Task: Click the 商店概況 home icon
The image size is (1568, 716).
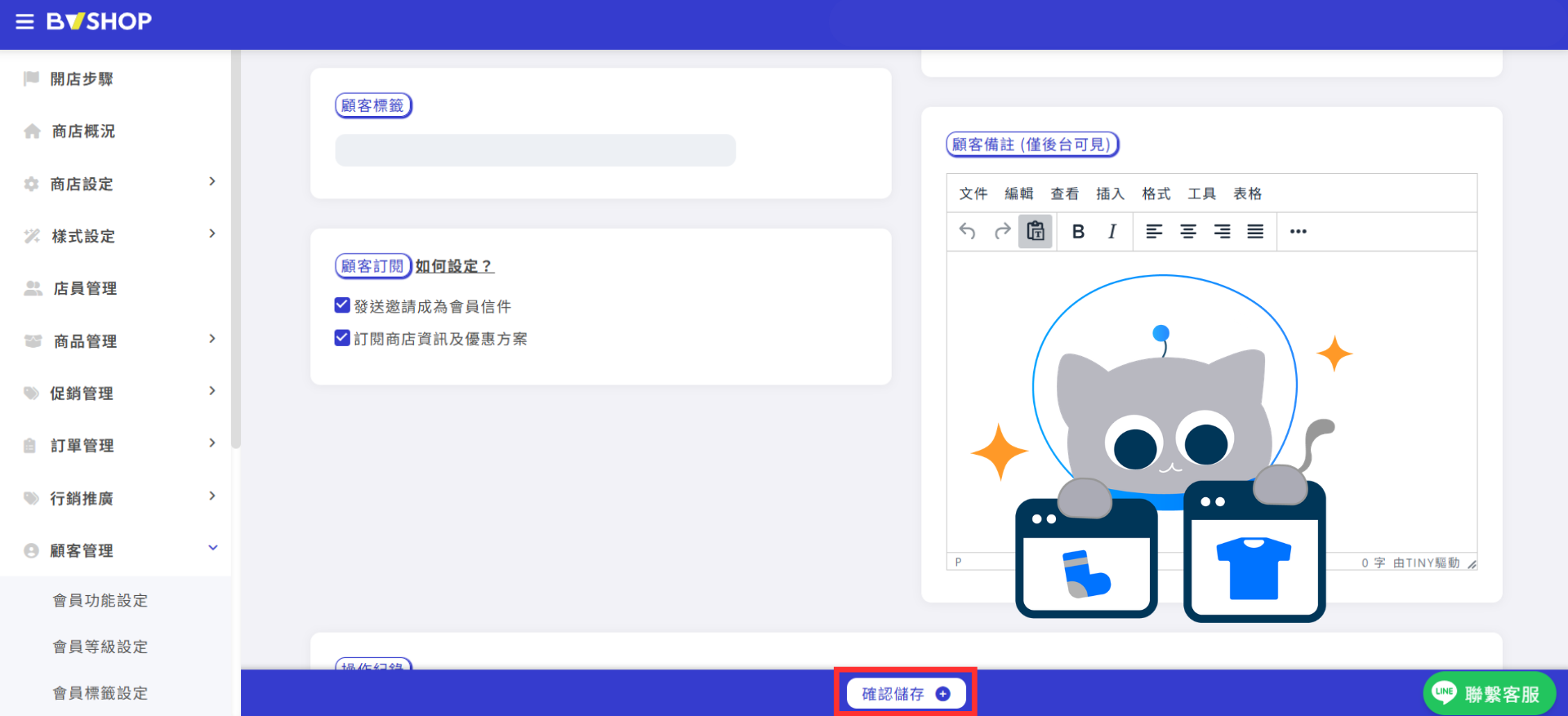Action: tap(32, 131)
